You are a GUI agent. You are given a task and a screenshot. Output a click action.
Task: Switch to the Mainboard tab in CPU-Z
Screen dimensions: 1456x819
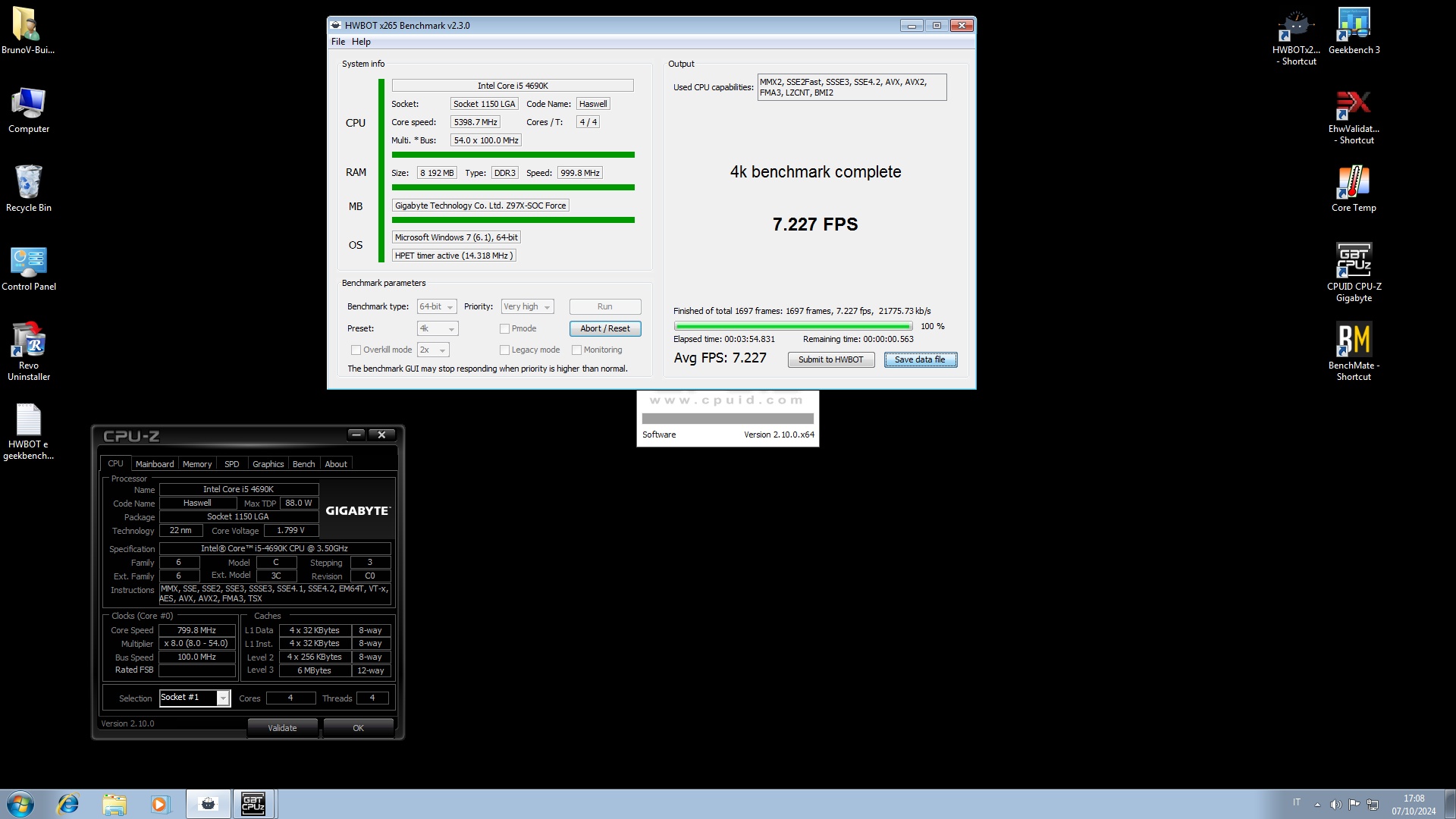155,464
